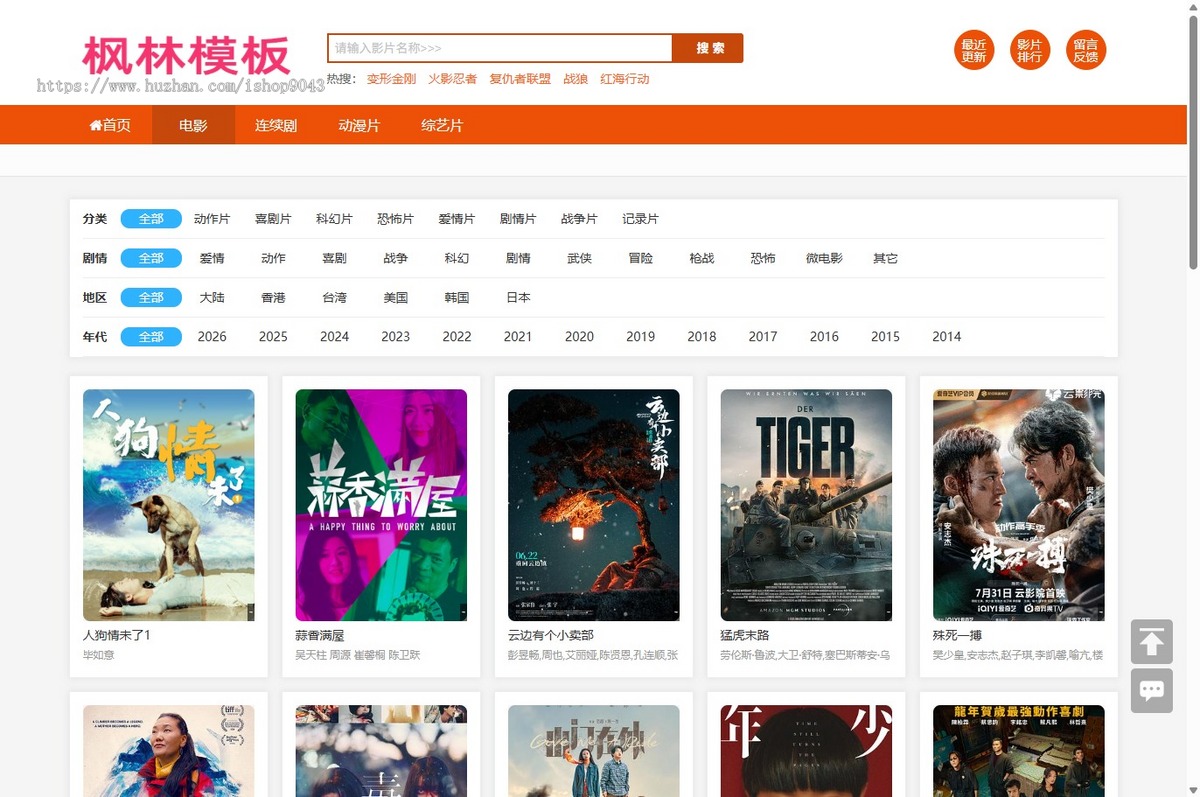Open the 蒜香满屋 movie poster
The width and height of the screenshot is (1200, 797).
381,505
